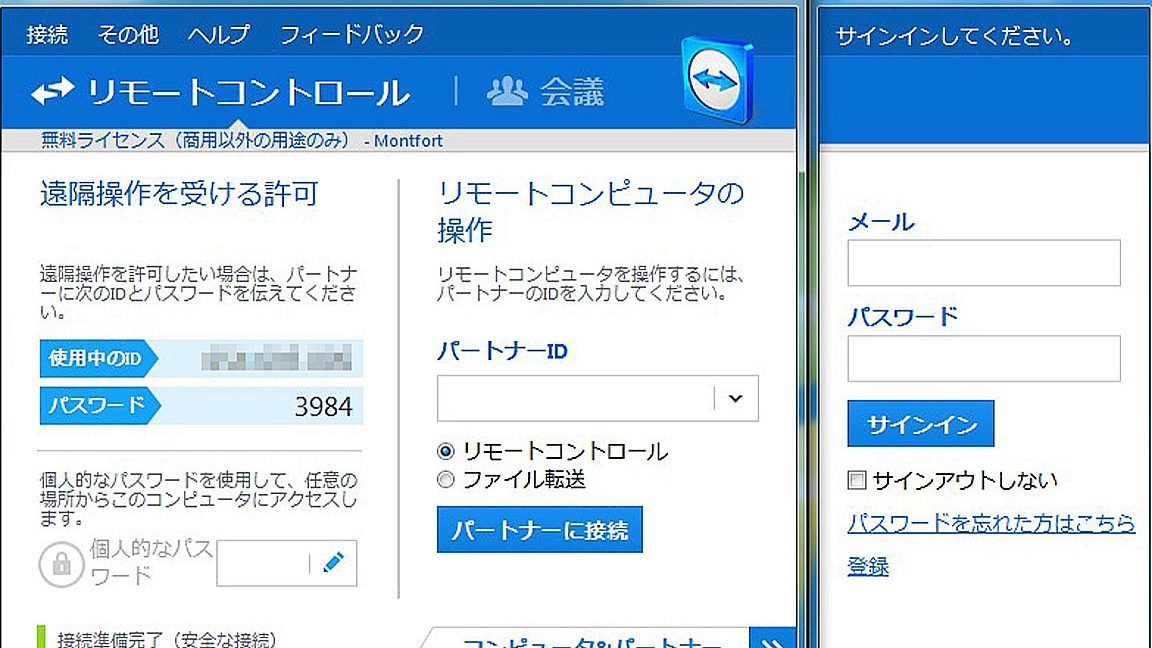The image size is (1152, 648).
Task: Click the パートナーに接続 button
Action: (x=540, y=529)
